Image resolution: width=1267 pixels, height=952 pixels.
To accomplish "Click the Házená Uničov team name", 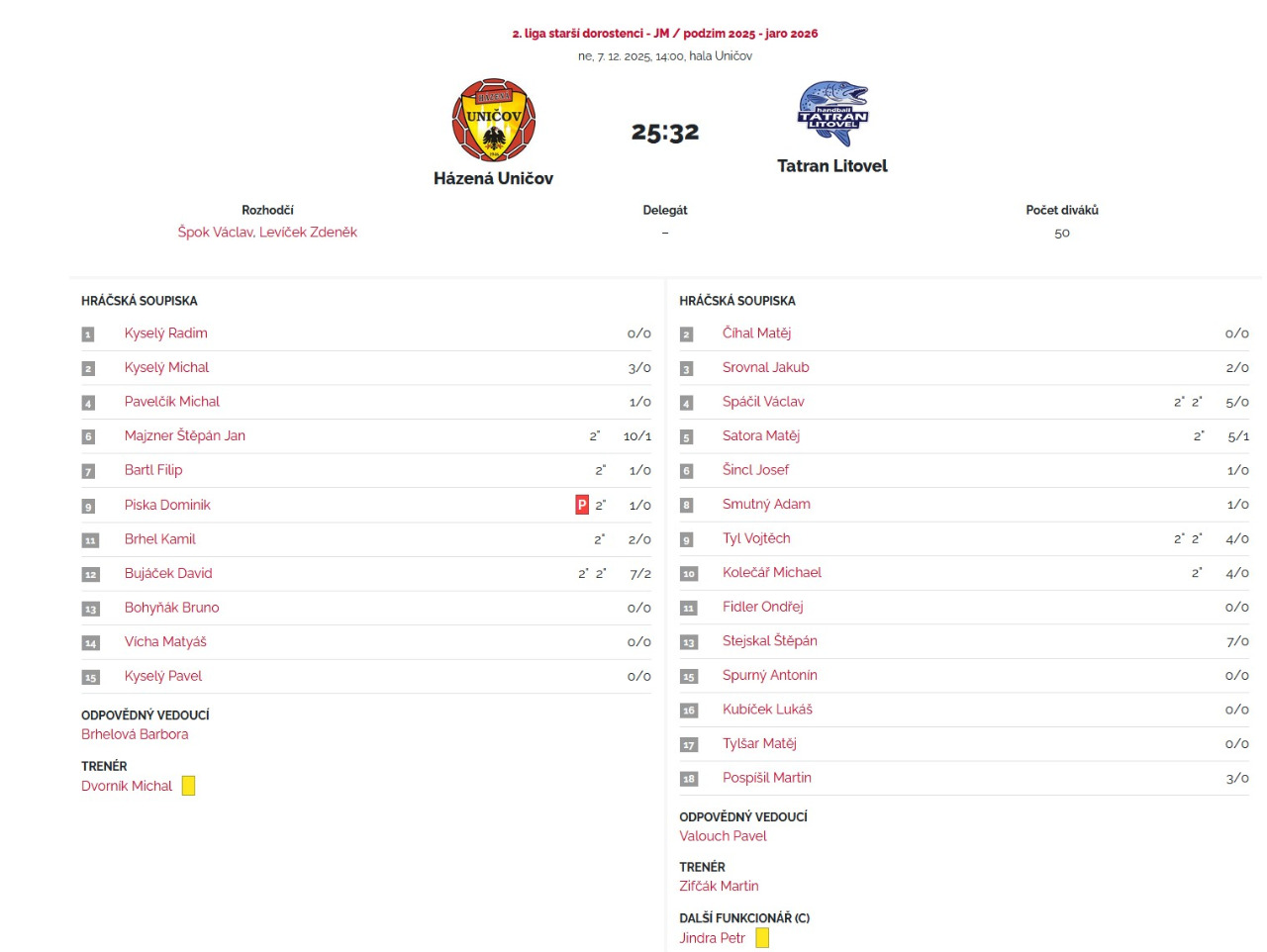I will [493, 178].
